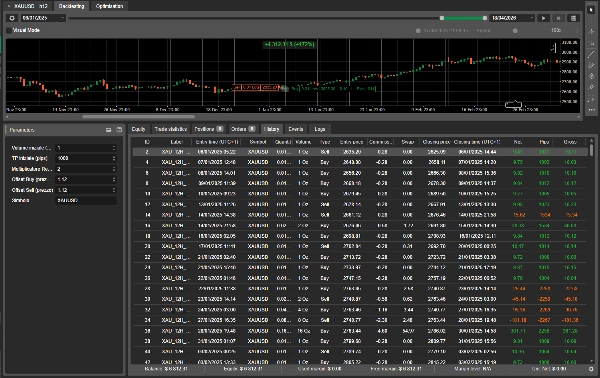600x378 pixels.
Task: Select the History tab
Action: (x=271, y=129)
